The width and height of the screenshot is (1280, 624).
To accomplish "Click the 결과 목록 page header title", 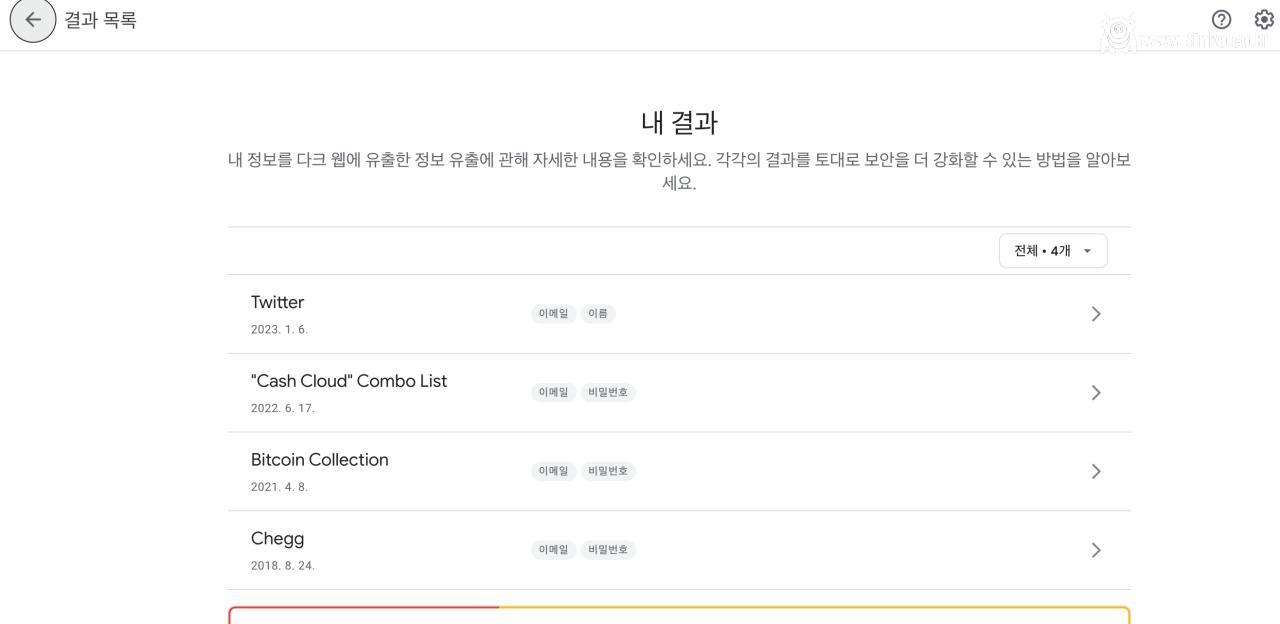I will pyautogui.click(x=100, y=20).
